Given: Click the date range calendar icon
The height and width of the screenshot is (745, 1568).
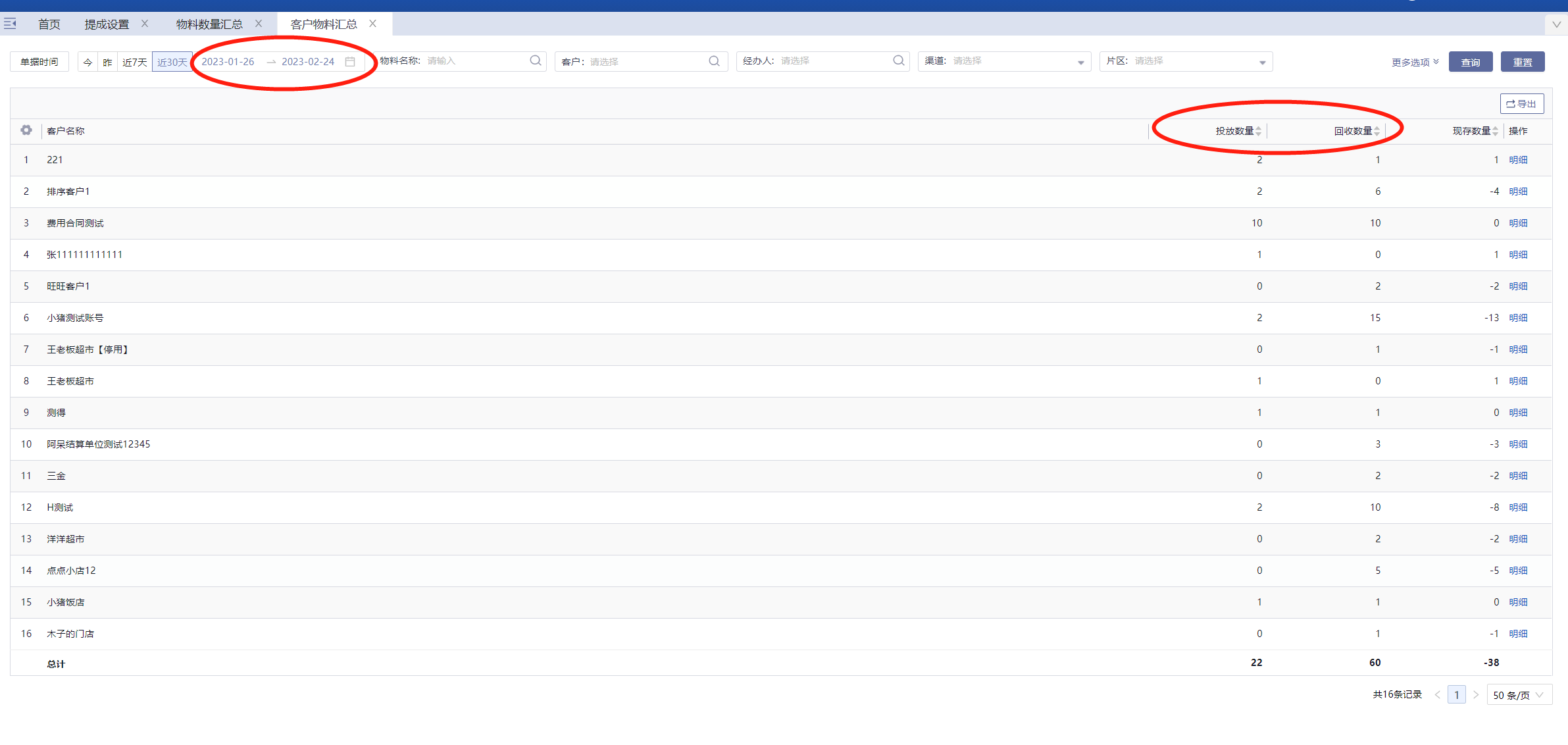Looking at the screenshot, I should coord(350,62).
